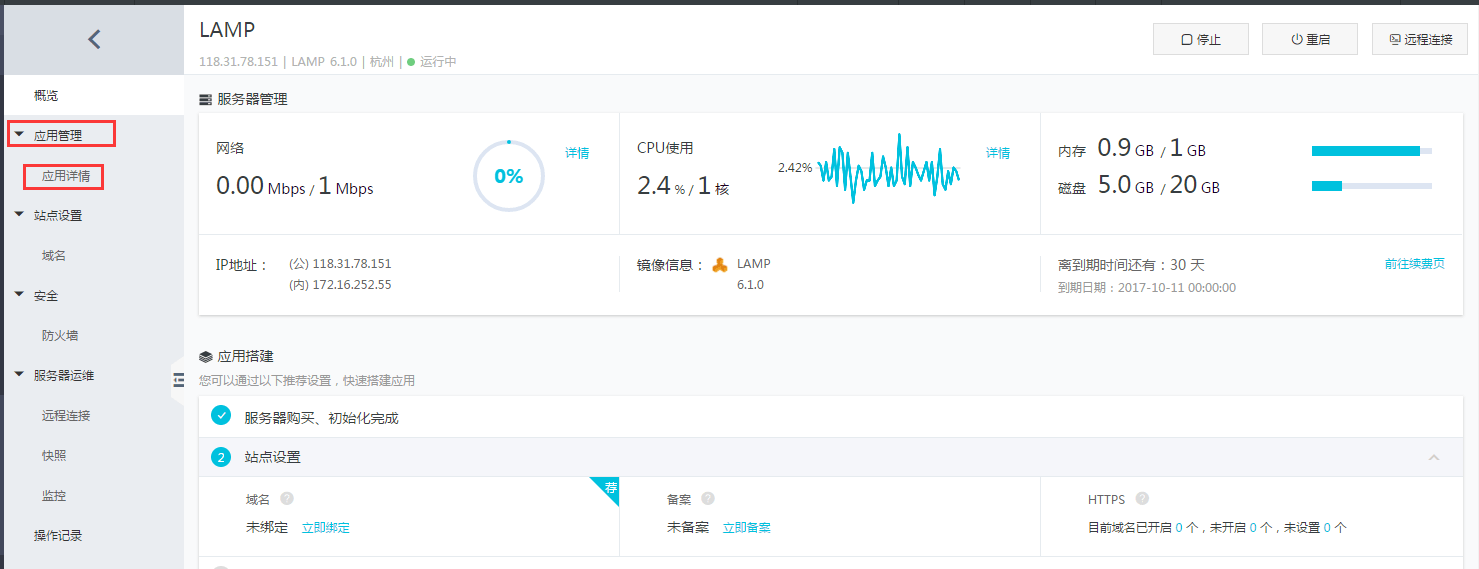1479x569 pixels.
Task: Click the 服务器购买、初始化完成 step row
Action: (x=831, y=417)
